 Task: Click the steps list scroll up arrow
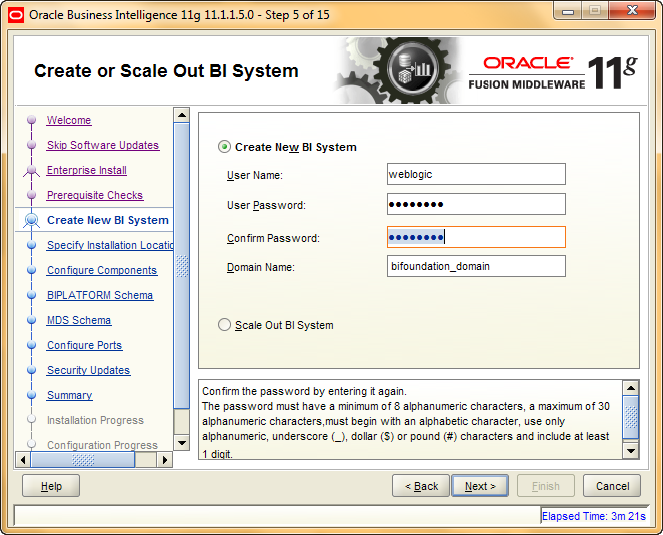181,115
